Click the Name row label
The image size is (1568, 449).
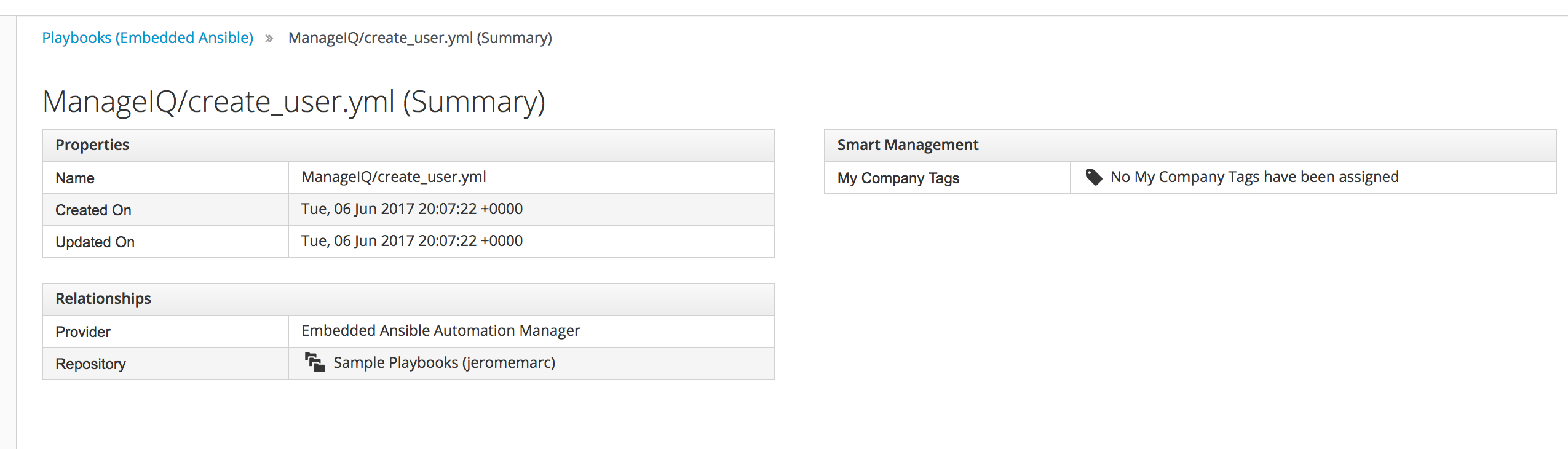tap(75, 178)
